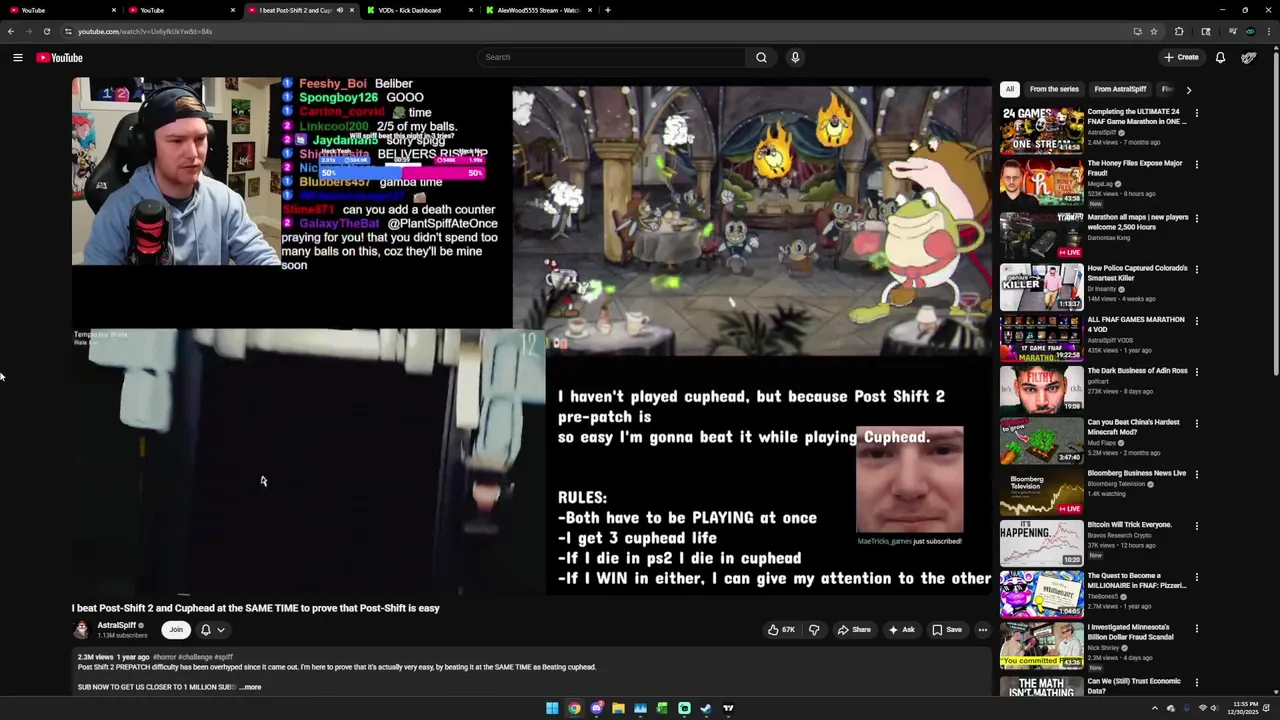
Task: Switch to first YouTube browser tab
Action: point(60,10)
